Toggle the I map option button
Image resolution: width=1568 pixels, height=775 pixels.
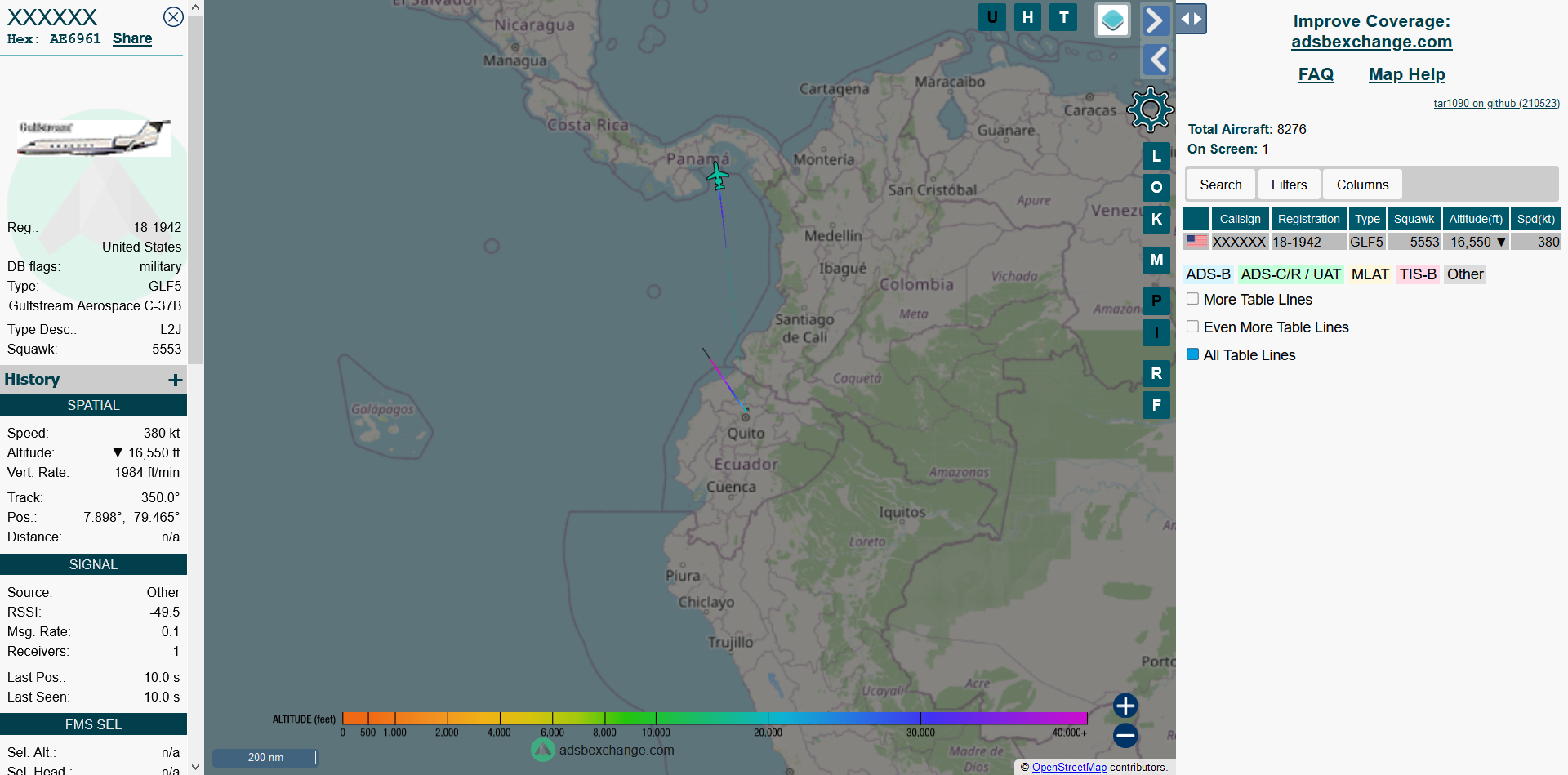(x=1156, y=332)
